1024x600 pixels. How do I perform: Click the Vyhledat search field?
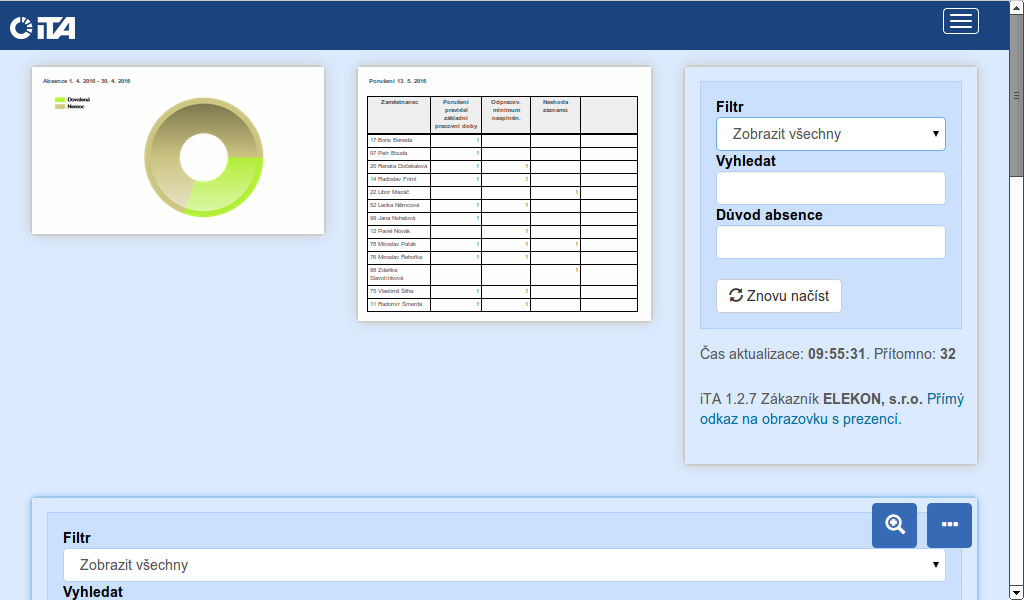coord(830,188)
